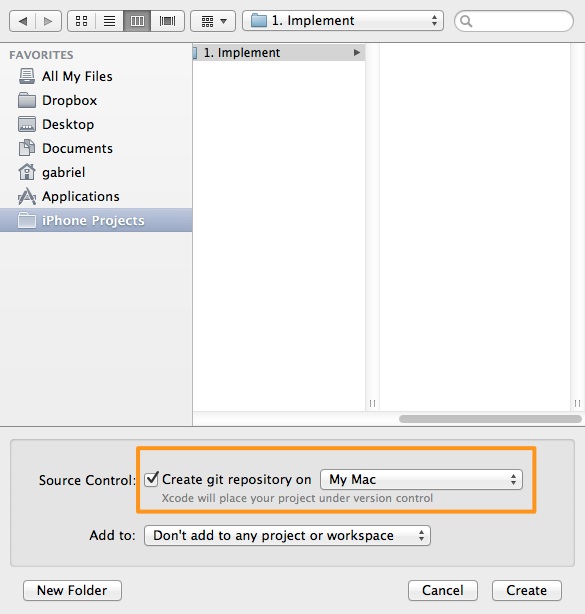
Task: Open the My Mac repository location dropdown
Action: [x=421, y=480]
